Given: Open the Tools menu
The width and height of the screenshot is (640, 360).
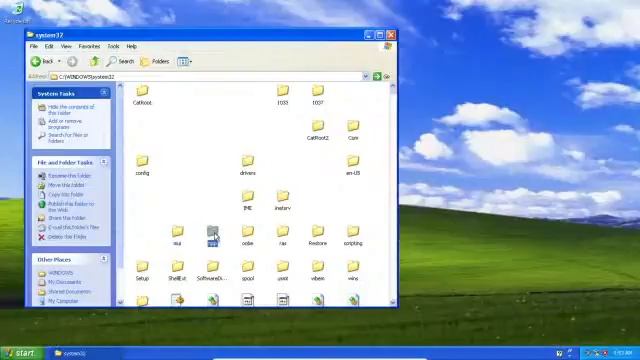Looking at the screenshot, I should click(x=113, y=46).
